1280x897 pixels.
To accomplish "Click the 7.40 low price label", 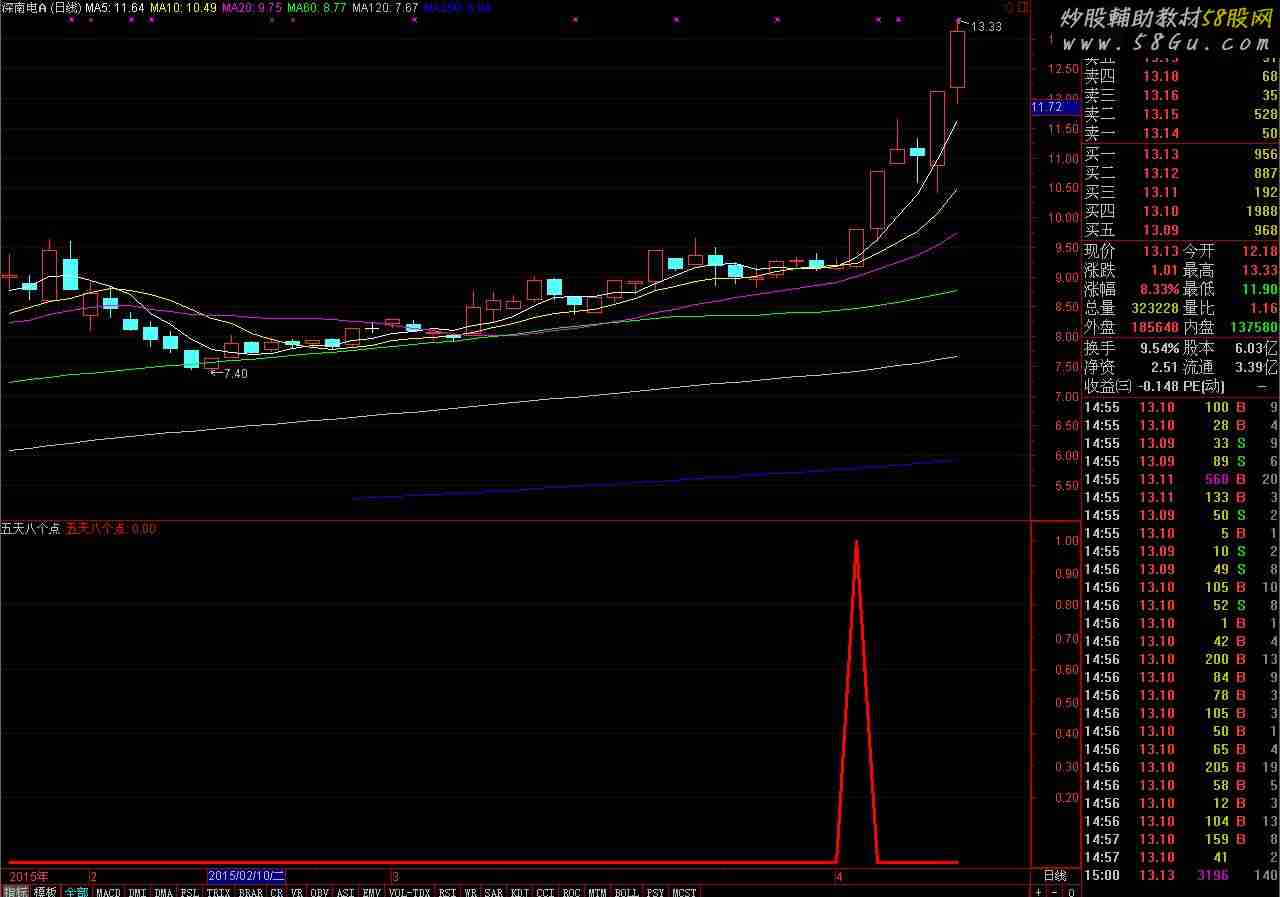I will coord(235,373).
